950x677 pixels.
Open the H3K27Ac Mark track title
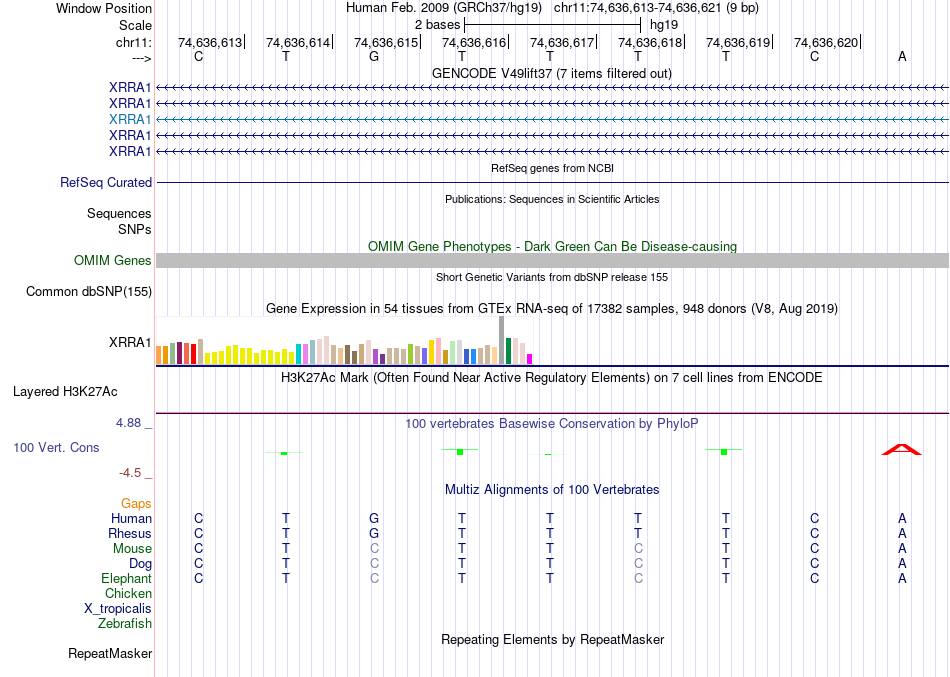[552, 378]
